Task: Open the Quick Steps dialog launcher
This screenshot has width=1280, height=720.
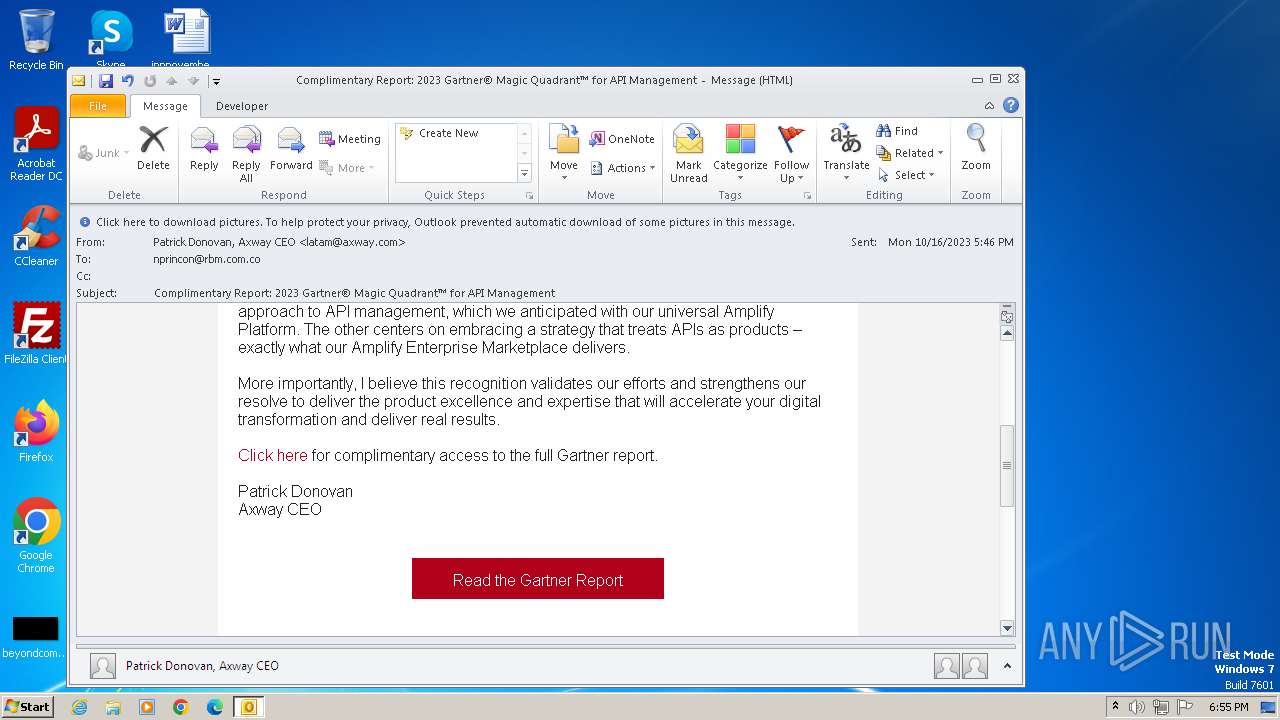Action: (529, 196)
